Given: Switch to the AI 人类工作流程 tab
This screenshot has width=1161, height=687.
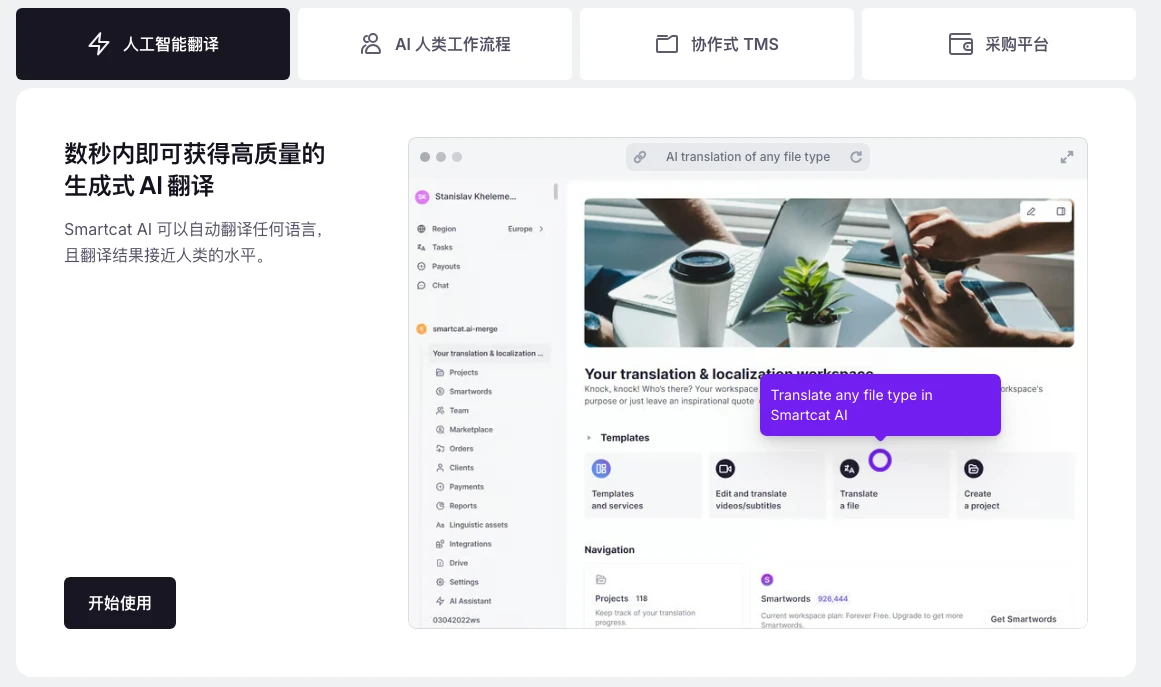Looking at the screenshot, I should click(435, 44).
